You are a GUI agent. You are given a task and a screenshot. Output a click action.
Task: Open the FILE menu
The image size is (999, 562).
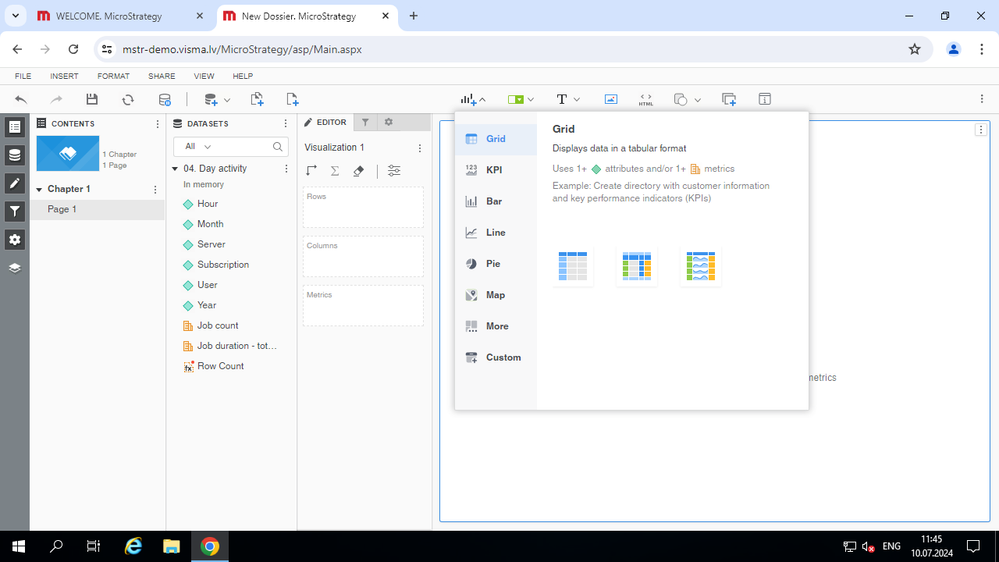(x=23, y=76)
